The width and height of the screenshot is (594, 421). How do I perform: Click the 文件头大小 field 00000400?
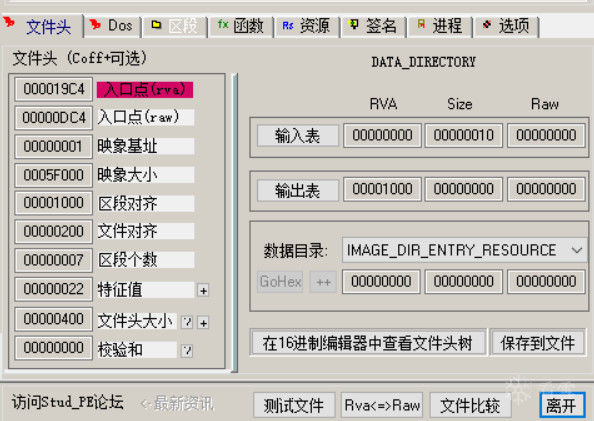53,319
